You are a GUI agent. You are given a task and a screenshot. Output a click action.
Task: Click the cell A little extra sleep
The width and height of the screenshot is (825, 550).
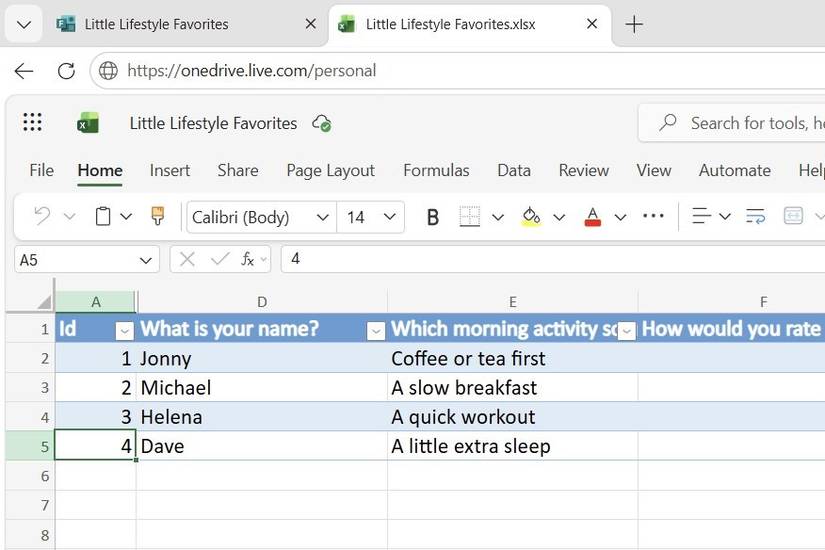click(512, 446)
